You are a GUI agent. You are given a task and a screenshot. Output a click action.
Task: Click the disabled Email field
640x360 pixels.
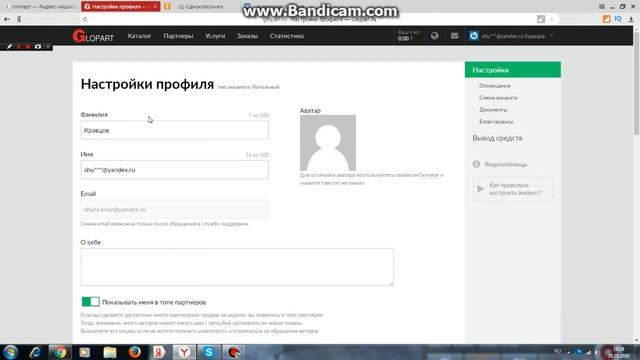click(175, 209)
